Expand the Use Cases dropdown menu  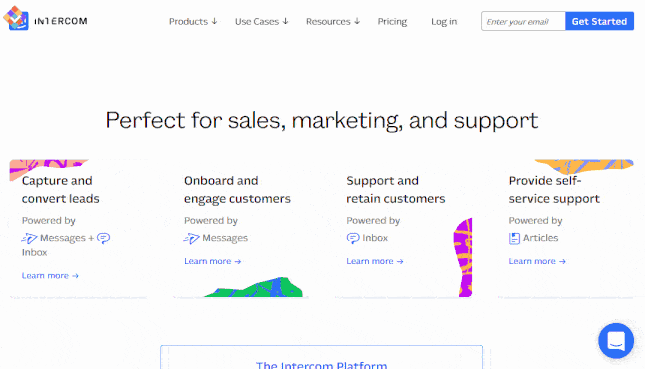(262, 21)
